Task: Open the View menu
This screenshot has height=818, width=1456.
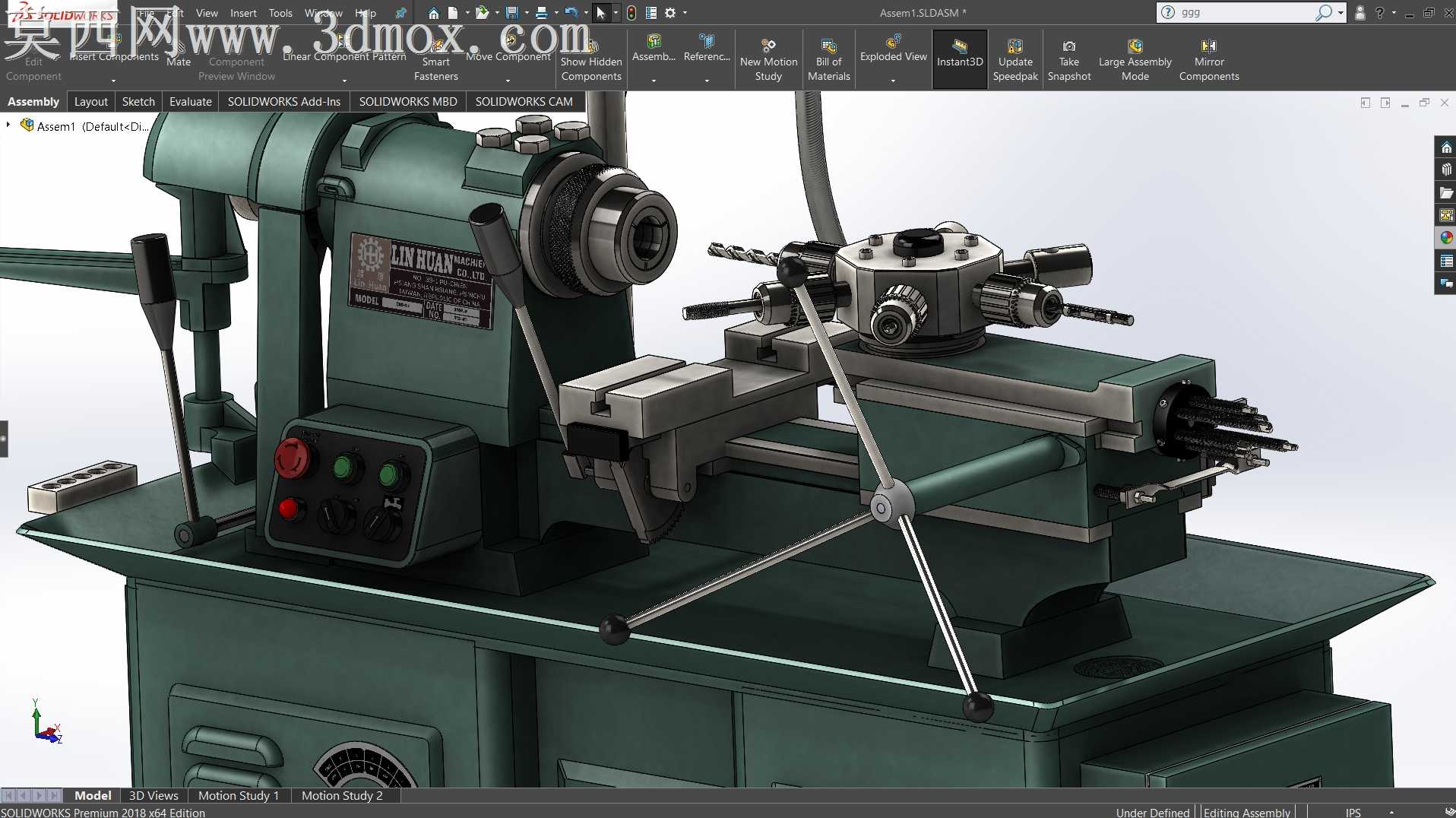Action: click(x=207, y=13)
